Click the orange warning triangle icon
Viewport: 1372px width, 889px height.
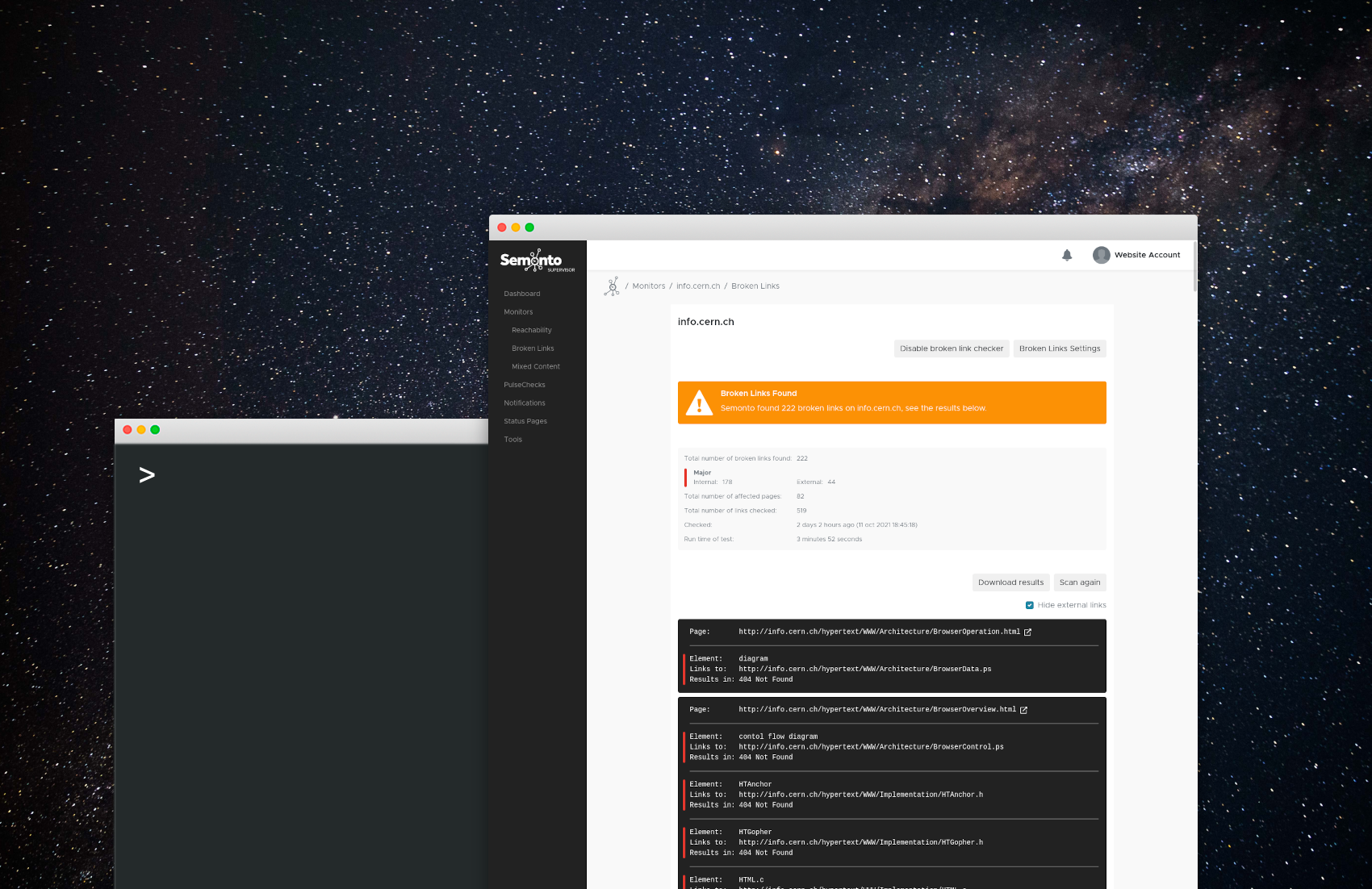point(699,403)
